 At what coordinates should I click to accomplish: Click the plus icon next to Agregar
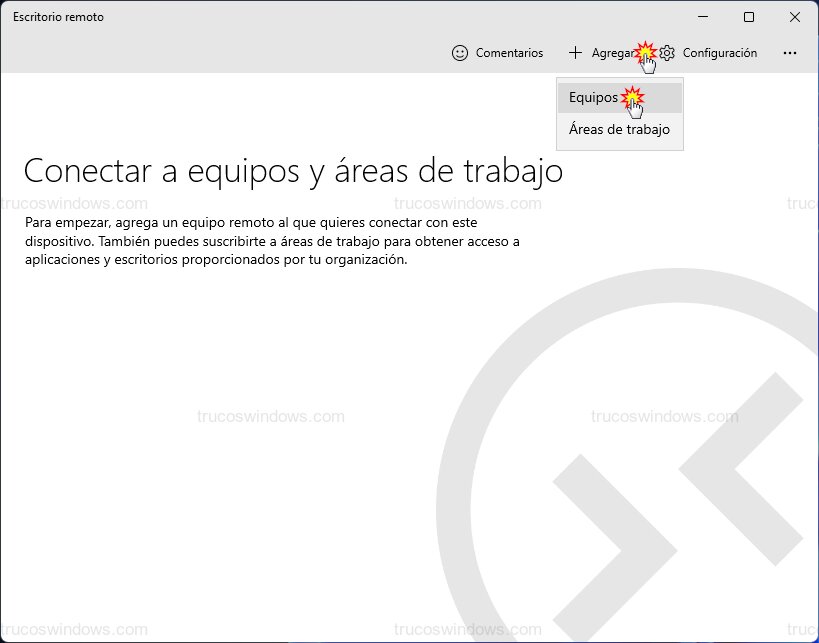575,53
